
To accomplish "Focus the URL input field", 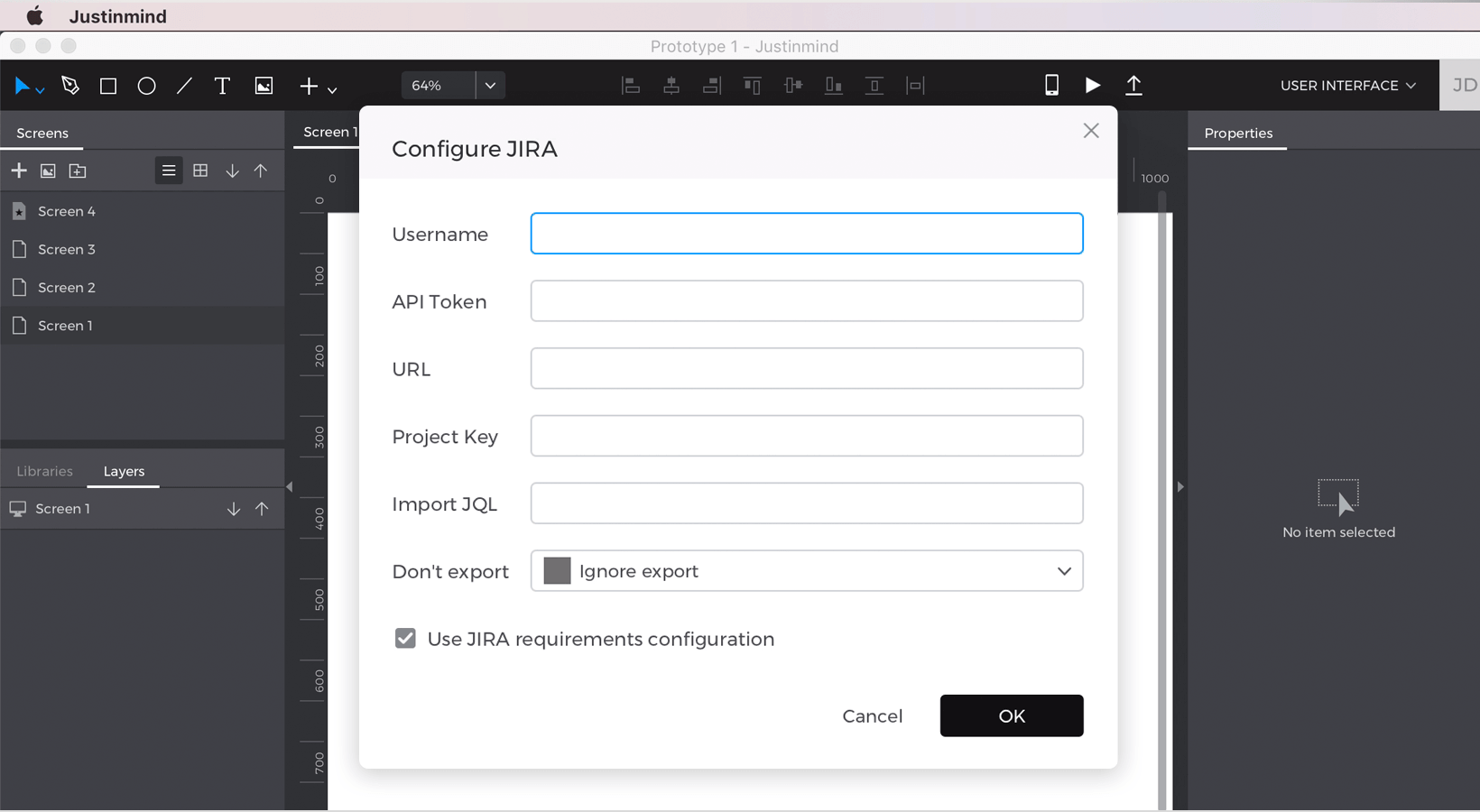I will pyautogui.click(x=807, y=368).
